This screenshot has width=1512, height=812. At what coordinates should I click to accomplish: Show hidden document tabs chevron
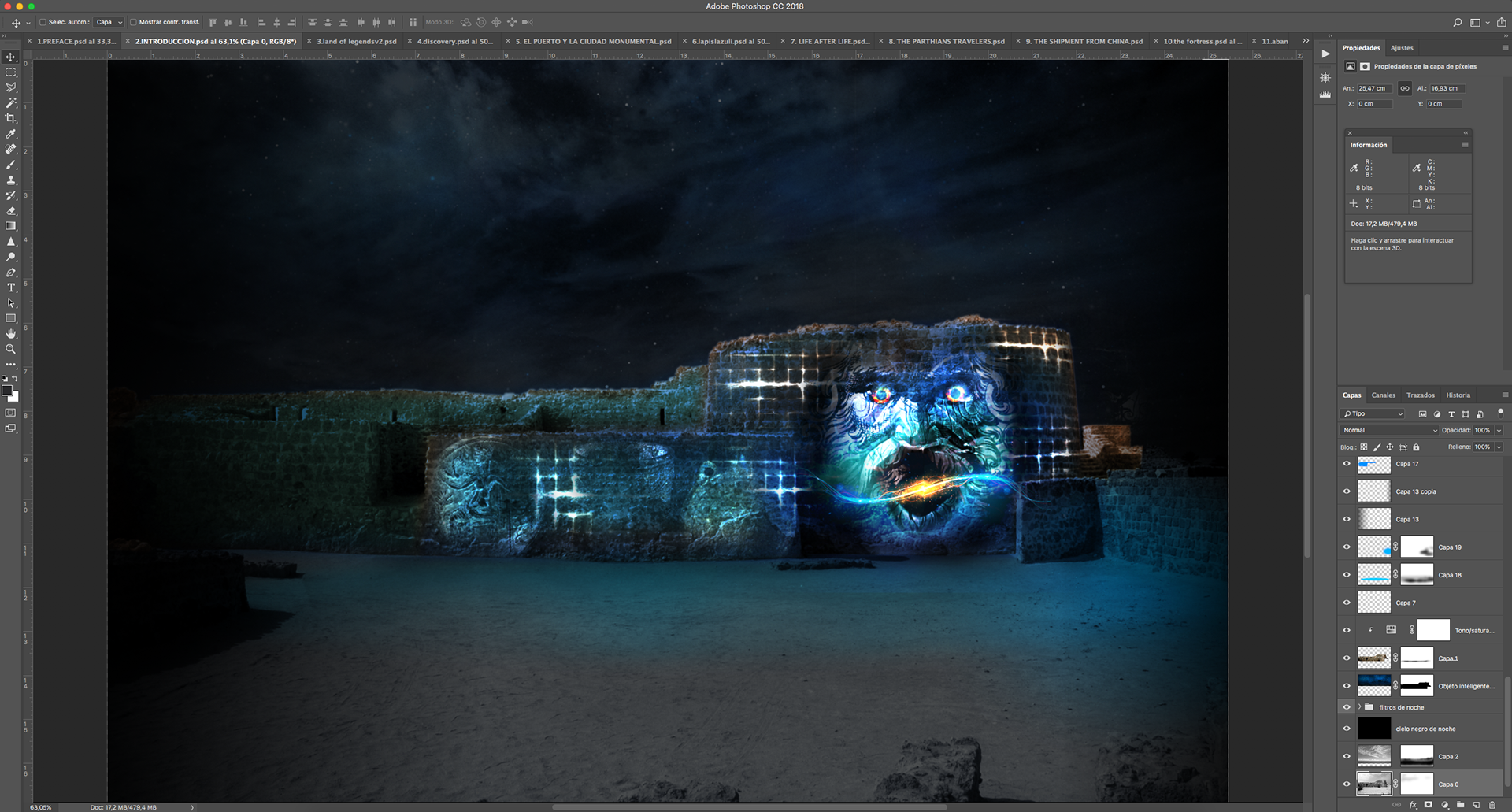tap(1306, 41)
